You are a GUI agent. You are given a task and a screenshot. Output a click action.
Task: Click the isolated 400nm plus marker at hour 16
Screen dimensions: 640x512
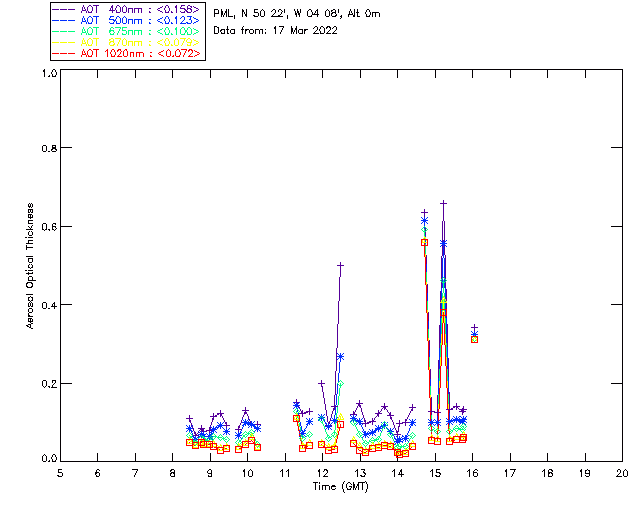[474, 327]
